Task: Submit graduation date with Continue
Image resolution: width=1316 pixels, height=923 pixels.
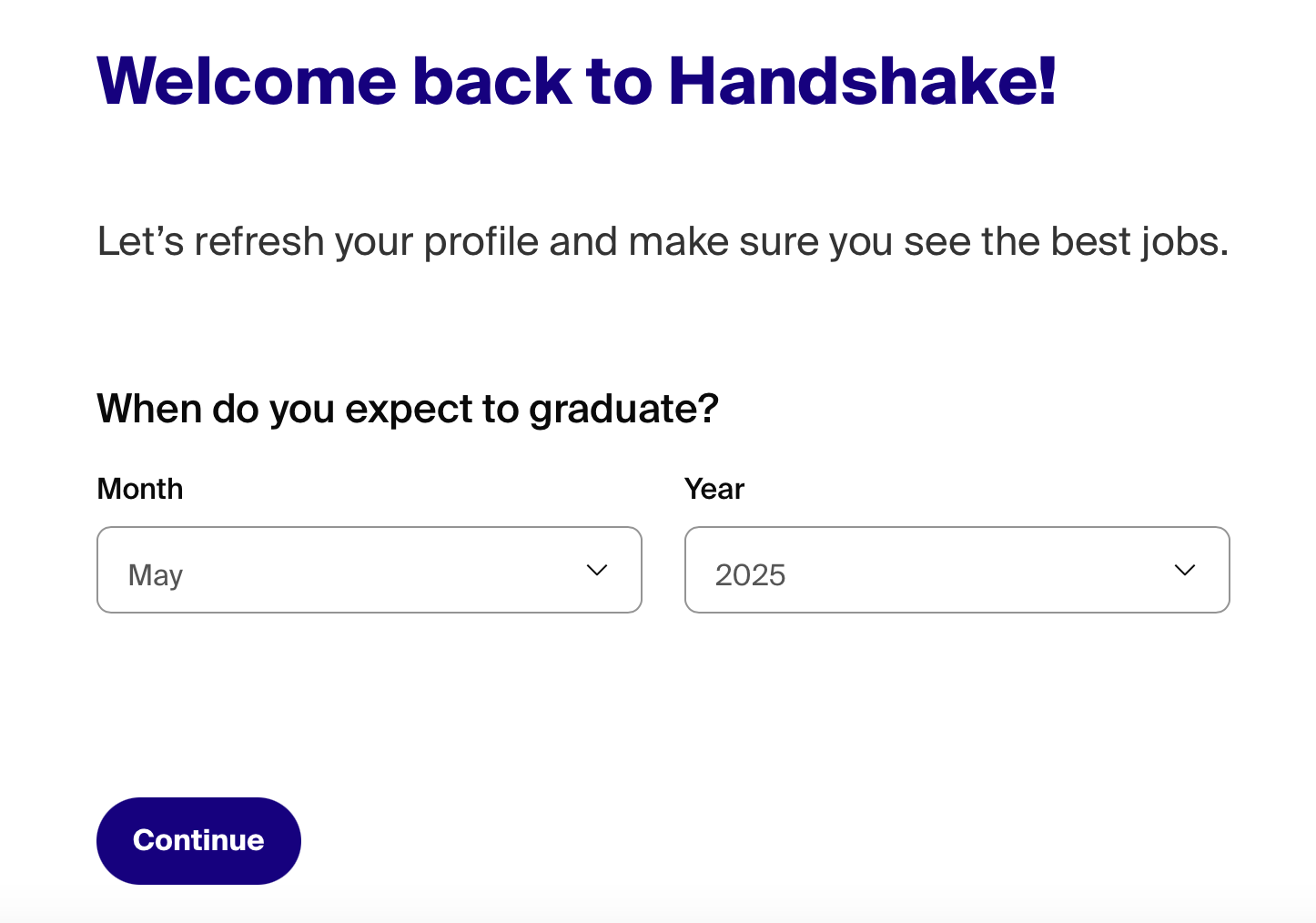Action: pos(198,840)
